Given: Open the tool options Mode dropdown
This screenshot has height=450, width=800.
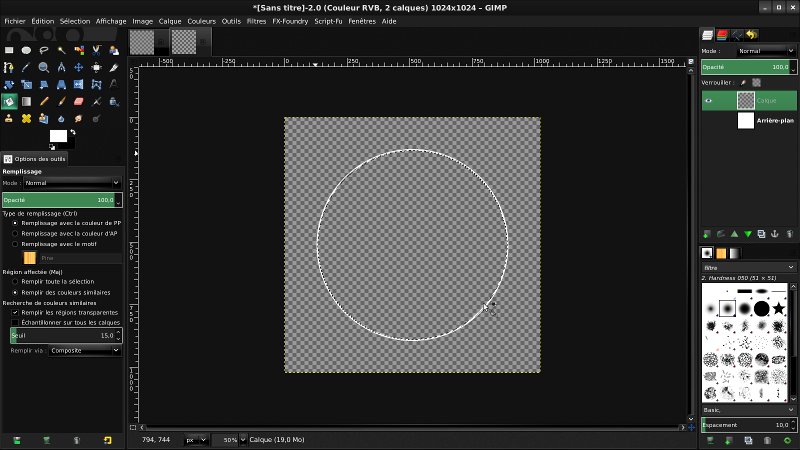Looking at the screenshot, I should click(x=72, y=183).
